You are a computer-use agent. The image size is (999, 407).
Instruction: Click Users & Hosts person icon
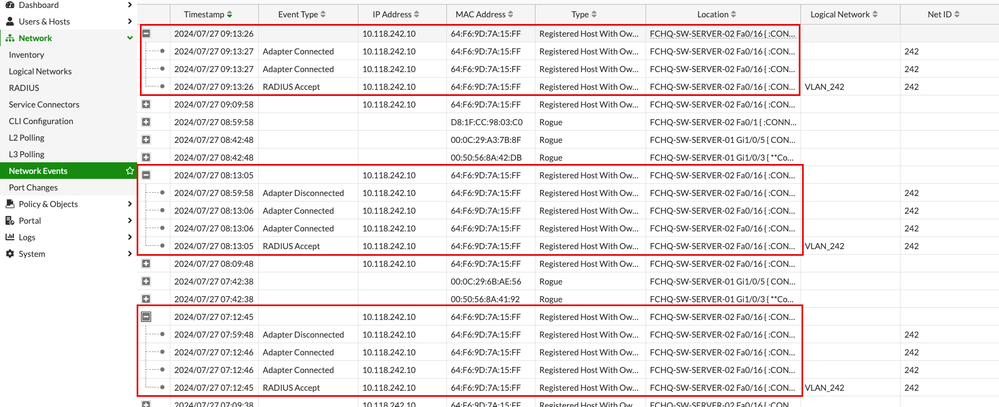point(10,22)
